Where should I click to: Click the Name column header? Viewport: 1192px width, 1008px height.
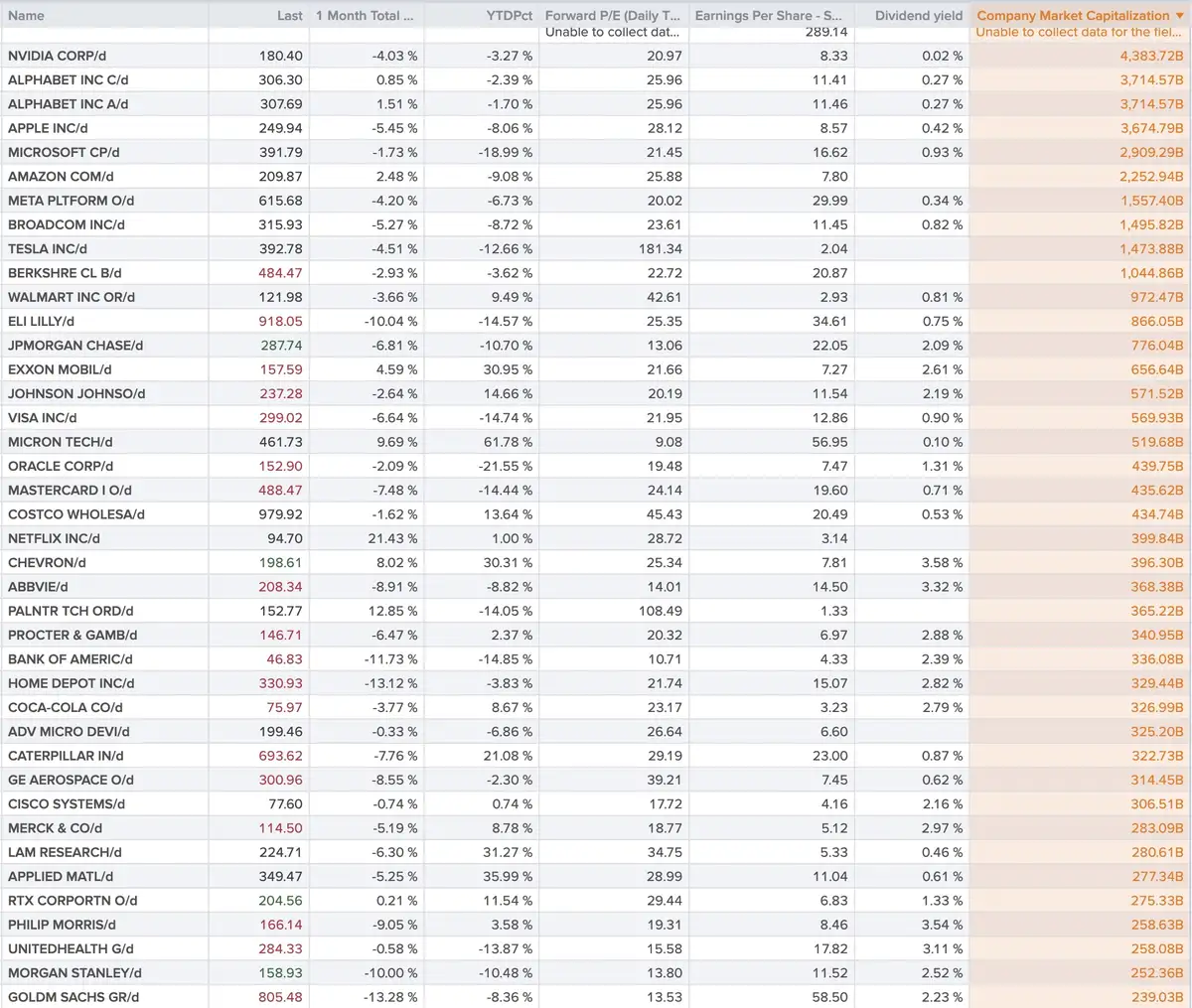point(104,15)
